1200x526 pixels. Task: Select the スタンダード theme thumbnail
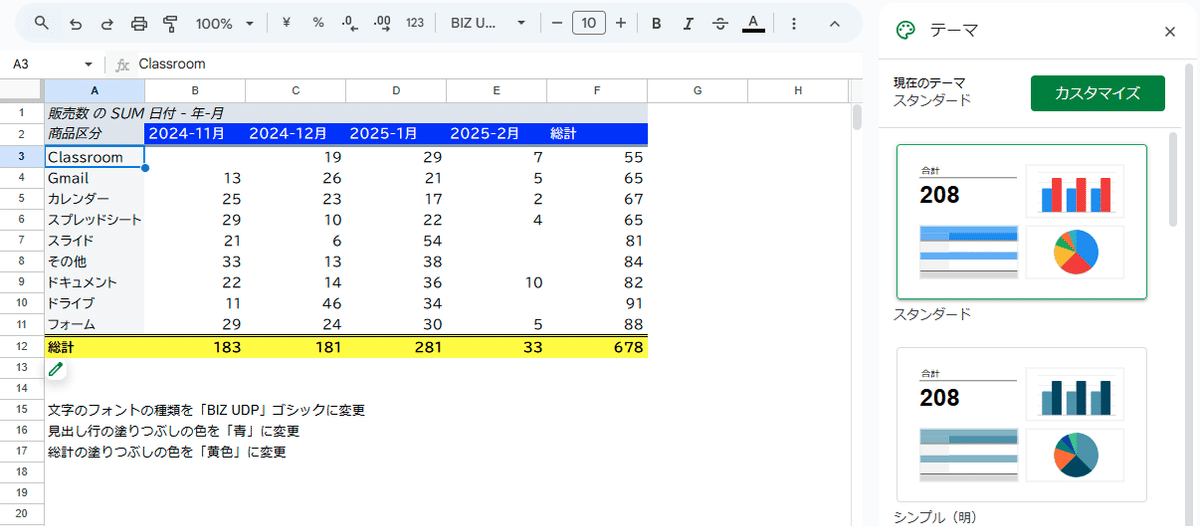pos(1022,222)
